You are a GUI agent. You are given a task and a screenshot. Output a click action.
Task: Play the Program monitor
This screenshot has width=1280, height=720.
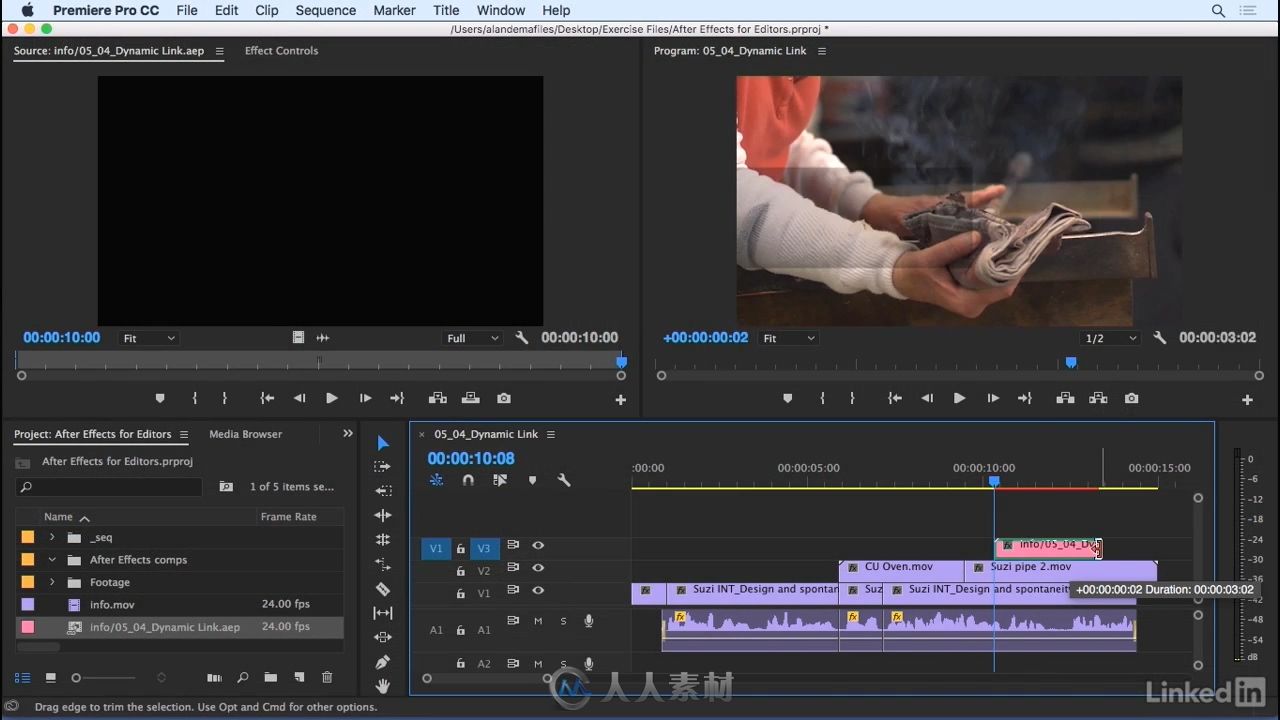coord(959,398)
